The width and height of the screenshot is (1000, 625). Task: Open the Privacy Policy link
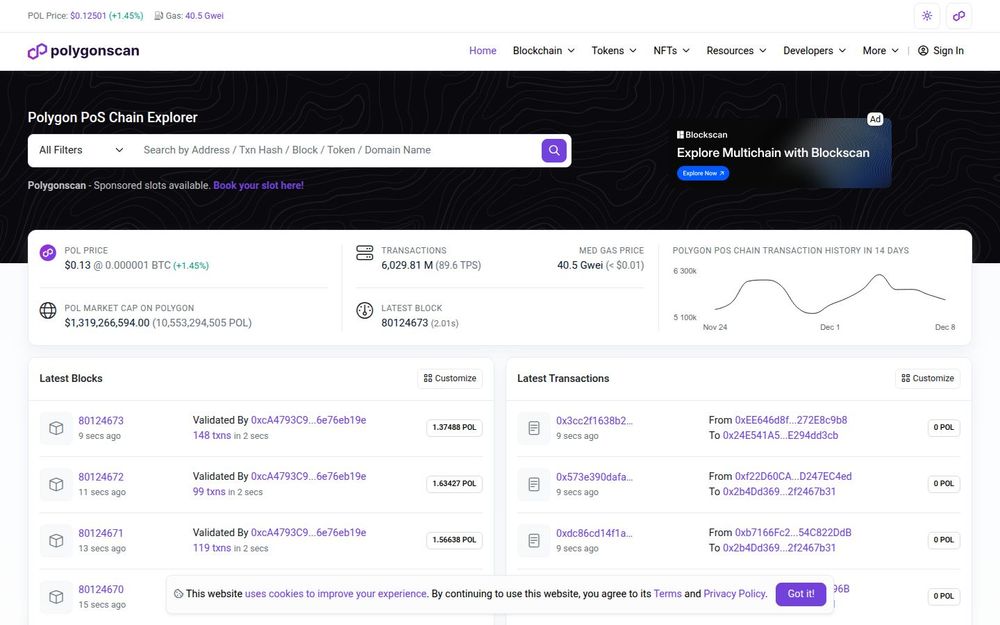coord(734,594)
